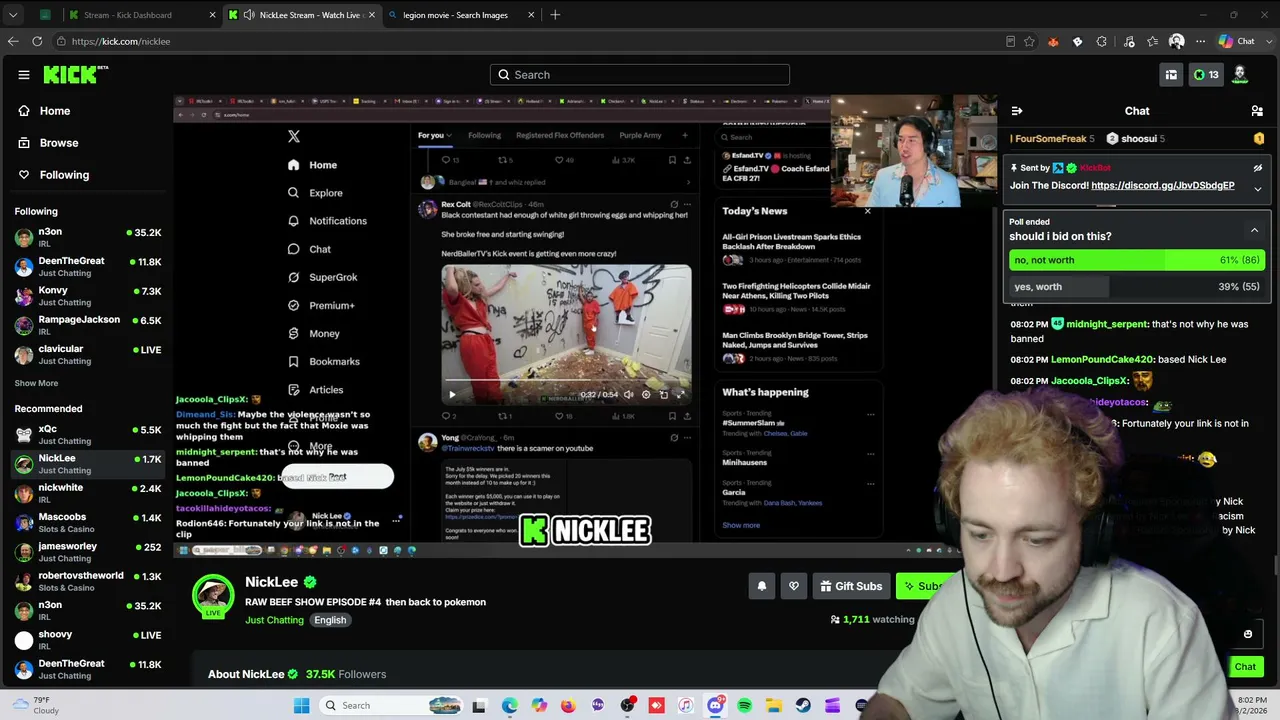Open the Kick points balance showing 13
The image size is (1280, 720).
click(1206, 74)
